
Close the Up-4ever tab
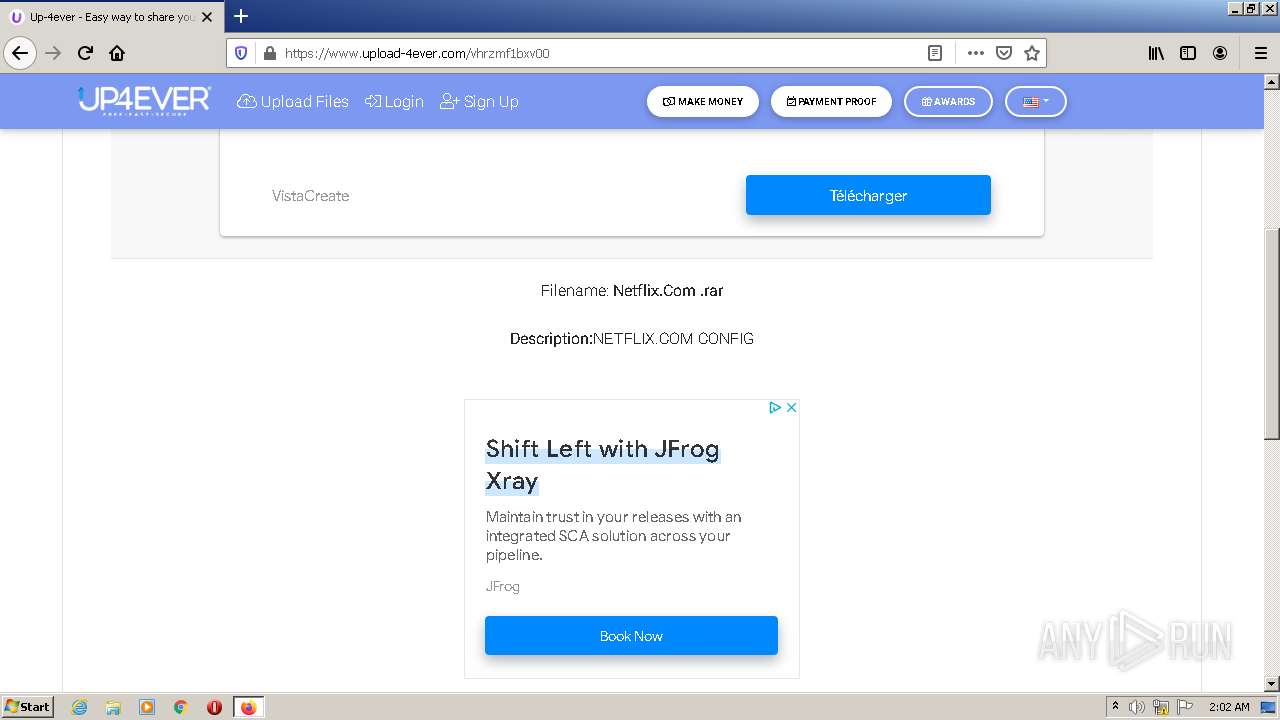click(207, 17)
